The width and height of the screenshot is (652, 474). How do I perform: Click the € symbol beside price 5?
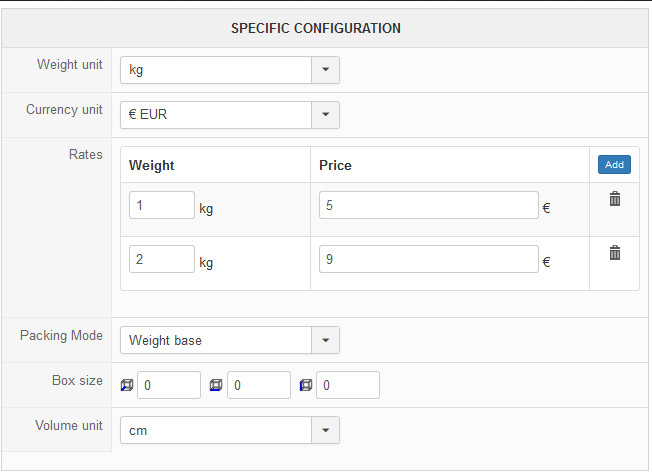(x=546, y=208)
